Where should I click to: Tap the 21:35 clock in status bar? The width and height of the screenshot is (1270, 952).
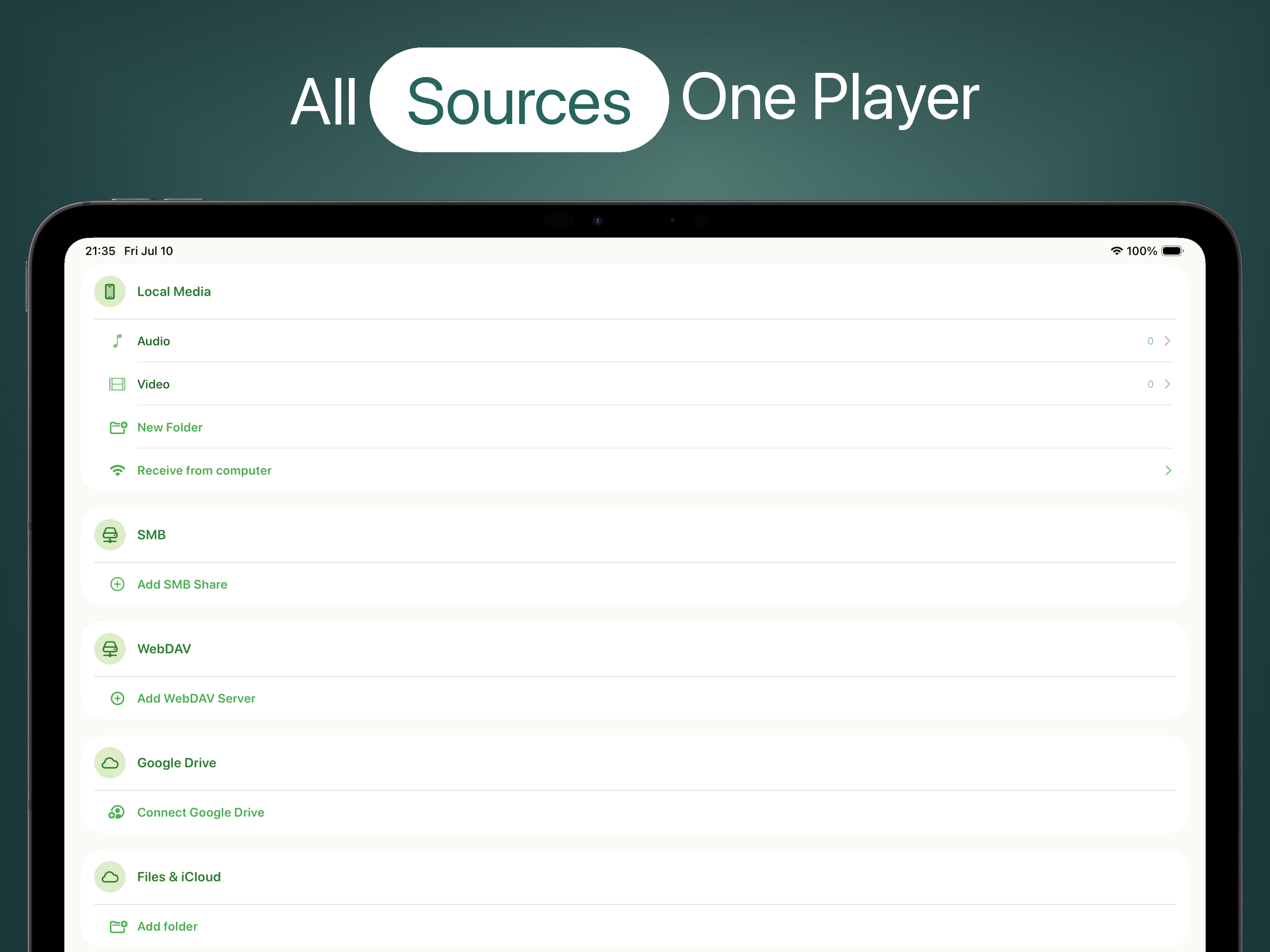(x=101, y=251)
